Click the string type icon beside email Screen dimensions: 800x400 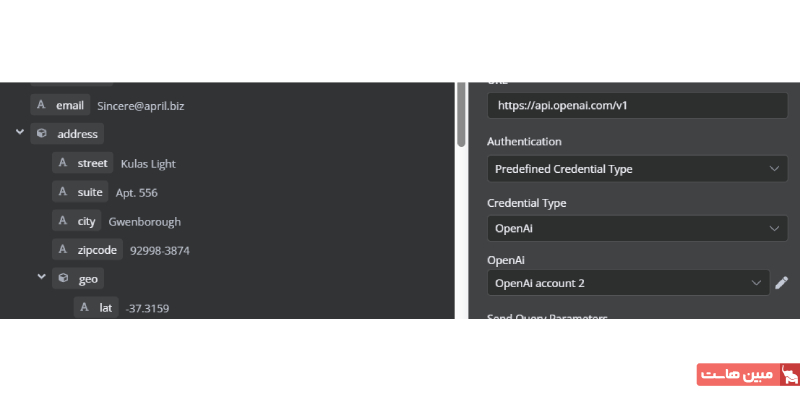coord(40,105)
